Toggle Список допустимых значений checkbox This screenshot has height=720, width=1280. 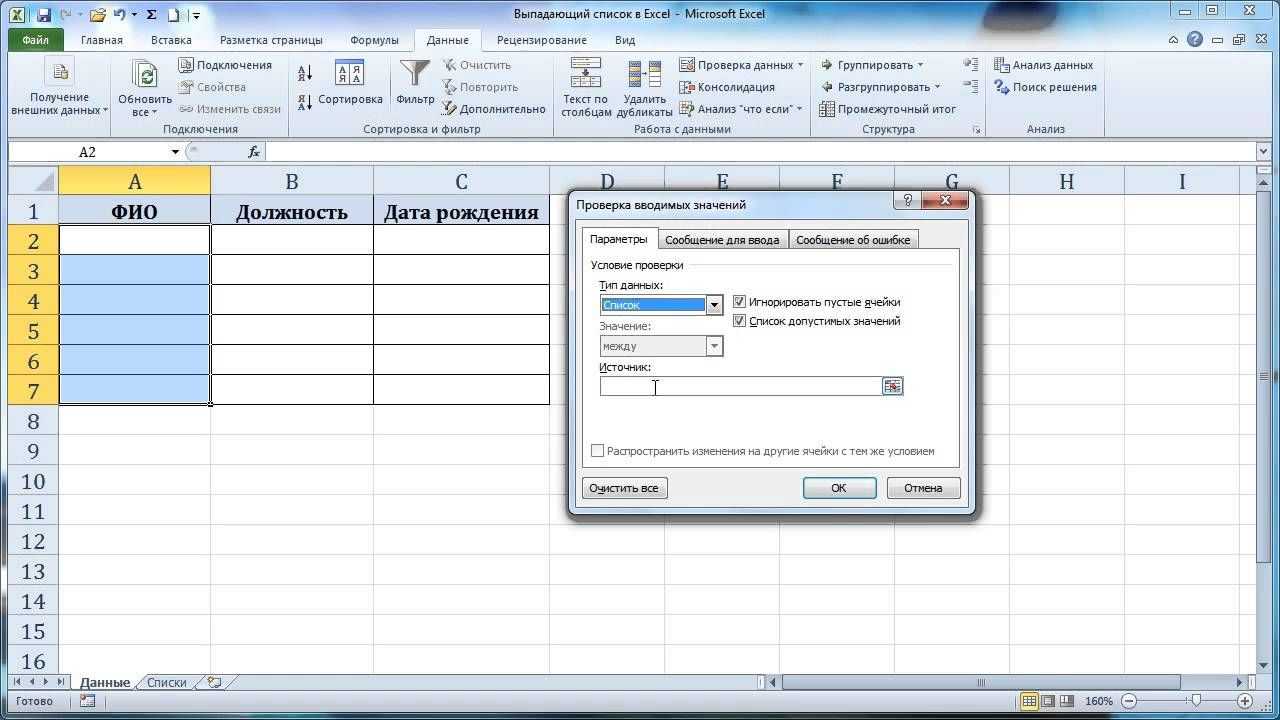tap(740, 321)
